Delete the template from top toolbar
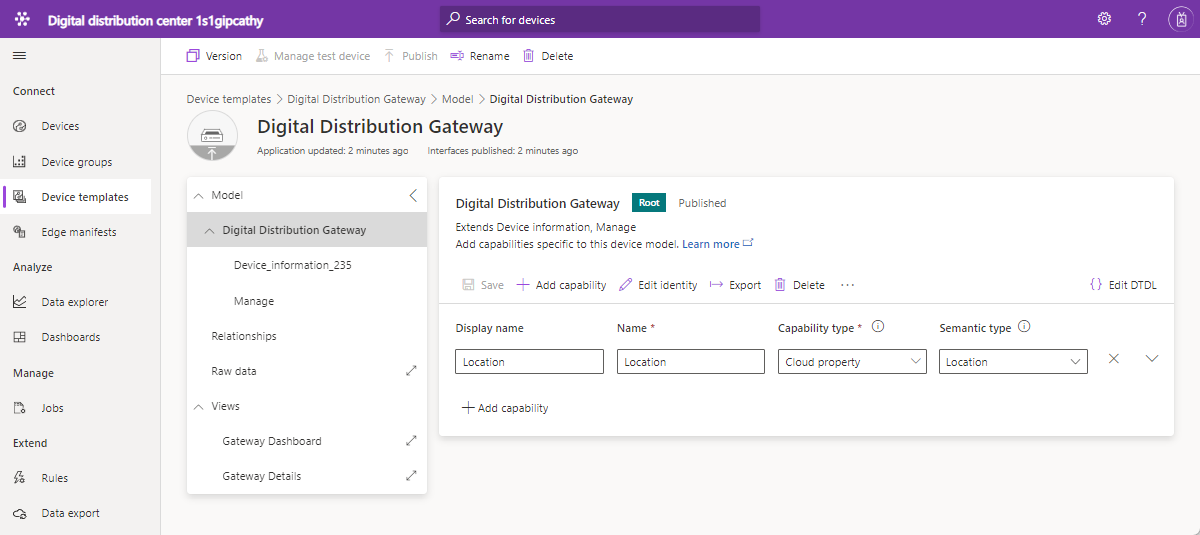This screenshot has width=1200, height=535. (x=548, y=56)
